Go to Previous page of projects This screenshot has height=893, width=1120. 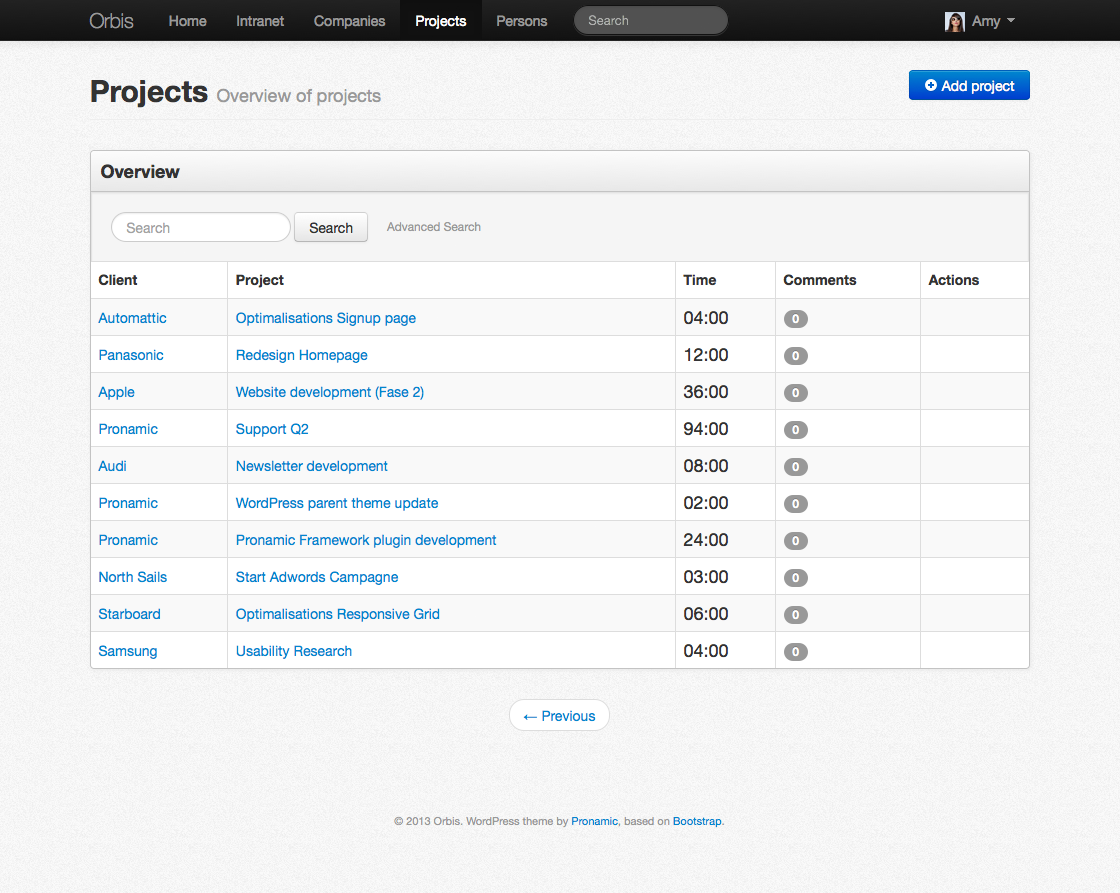(x=559, y=715)
